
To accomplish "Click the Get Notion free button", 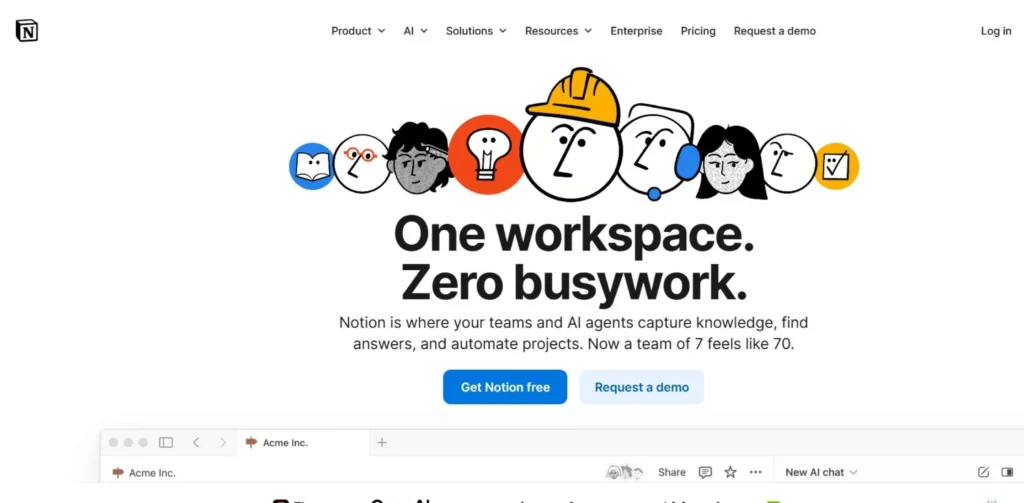I will point(505,387).
